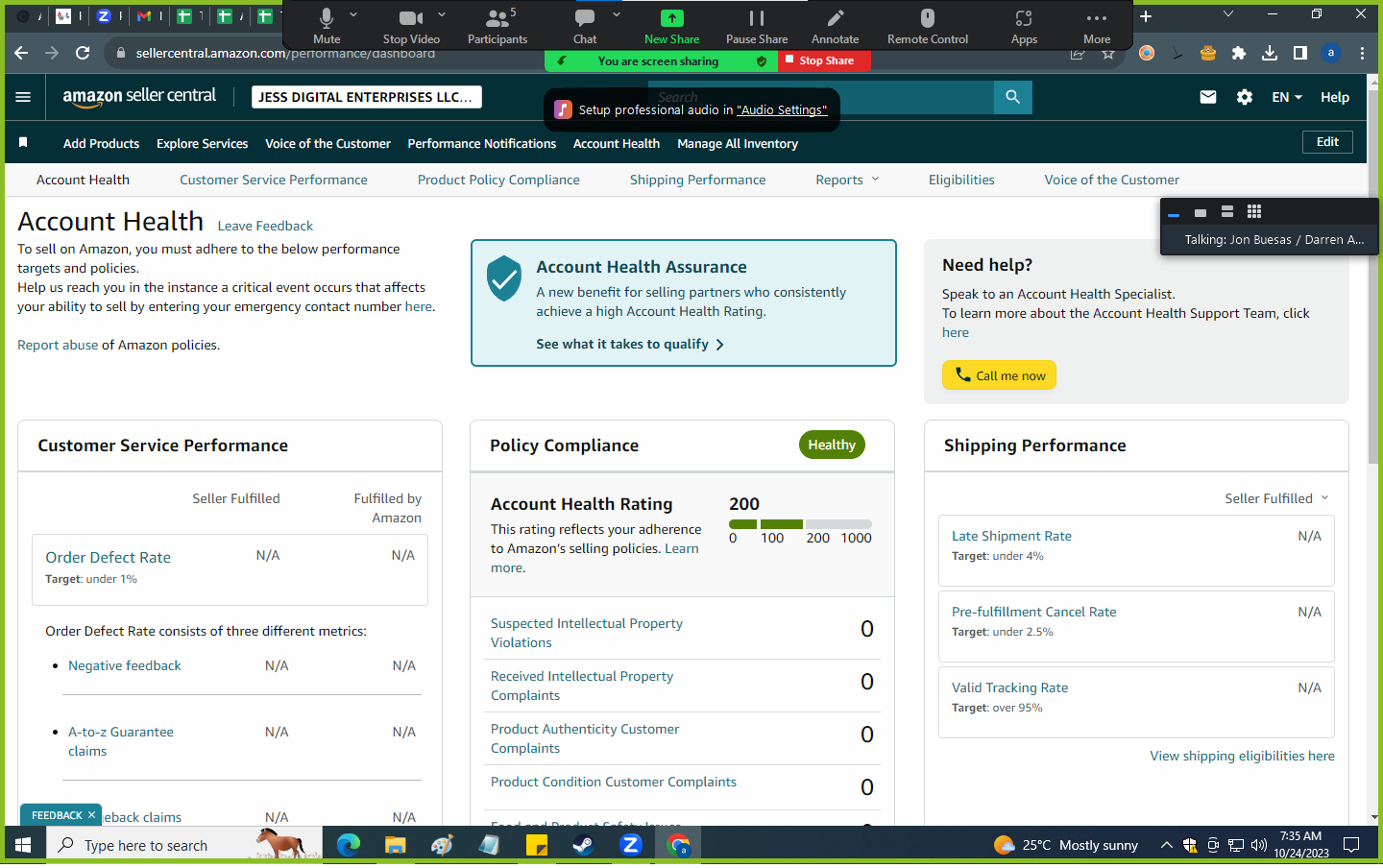Open the Audio Settings link in Zoom tip
This screenshot has height=868, width=1383.
coord(782,110)
